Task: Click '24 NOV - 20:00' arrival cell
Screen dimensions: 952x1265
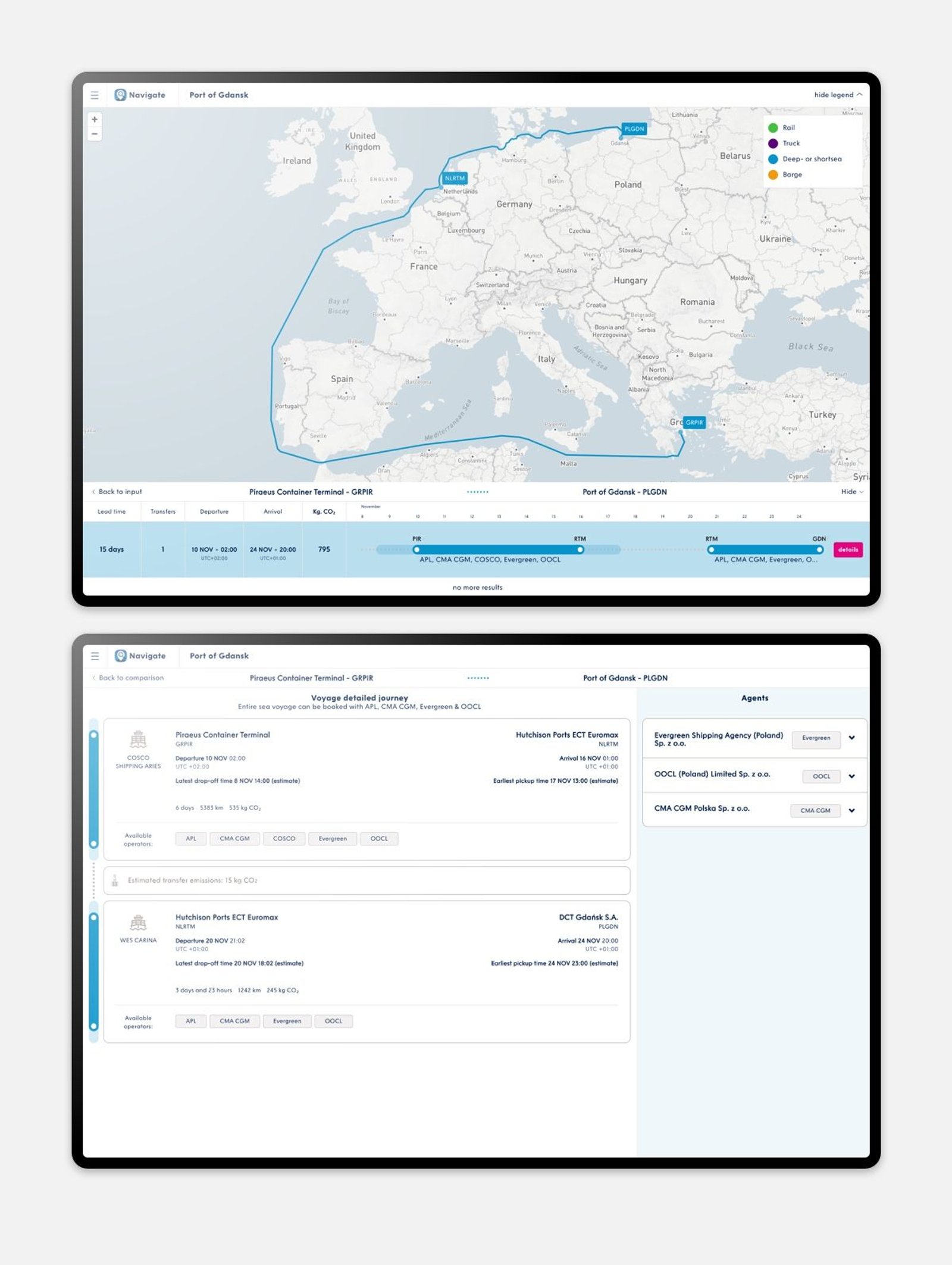Action: tap(273, 550)
